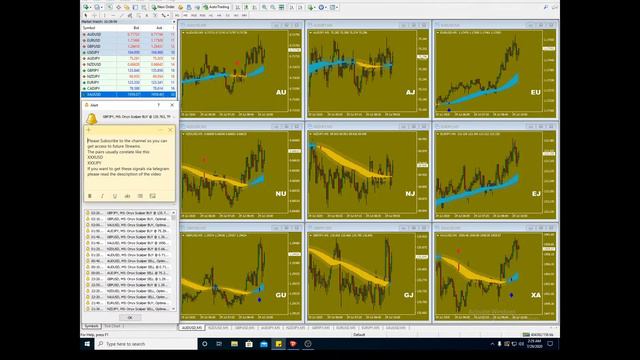Toggle the AutoTrading button
Image resolution: width=640 pixels, height=360 pixels.
point(216,7)
